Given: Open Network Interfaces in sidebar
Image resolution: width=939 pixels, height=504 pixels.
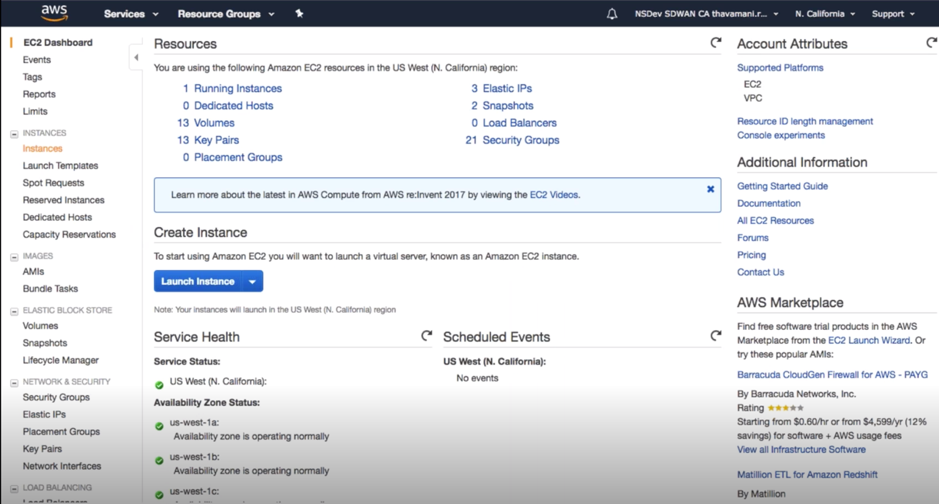Looking at the screenshot, I should [62, 466].
